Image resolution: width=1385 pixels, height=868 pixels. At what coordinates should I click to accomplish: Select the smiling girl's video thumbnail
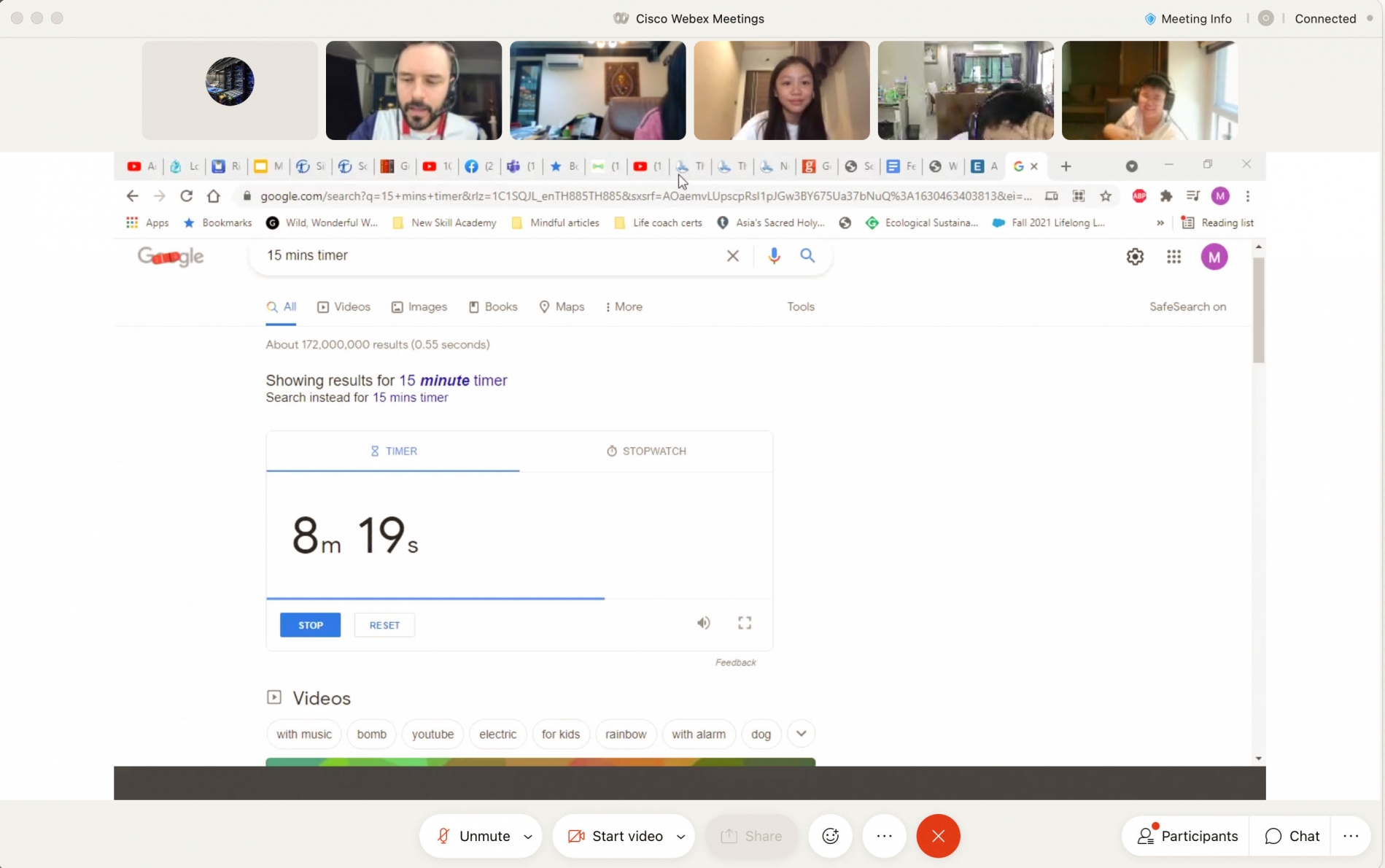781,90
